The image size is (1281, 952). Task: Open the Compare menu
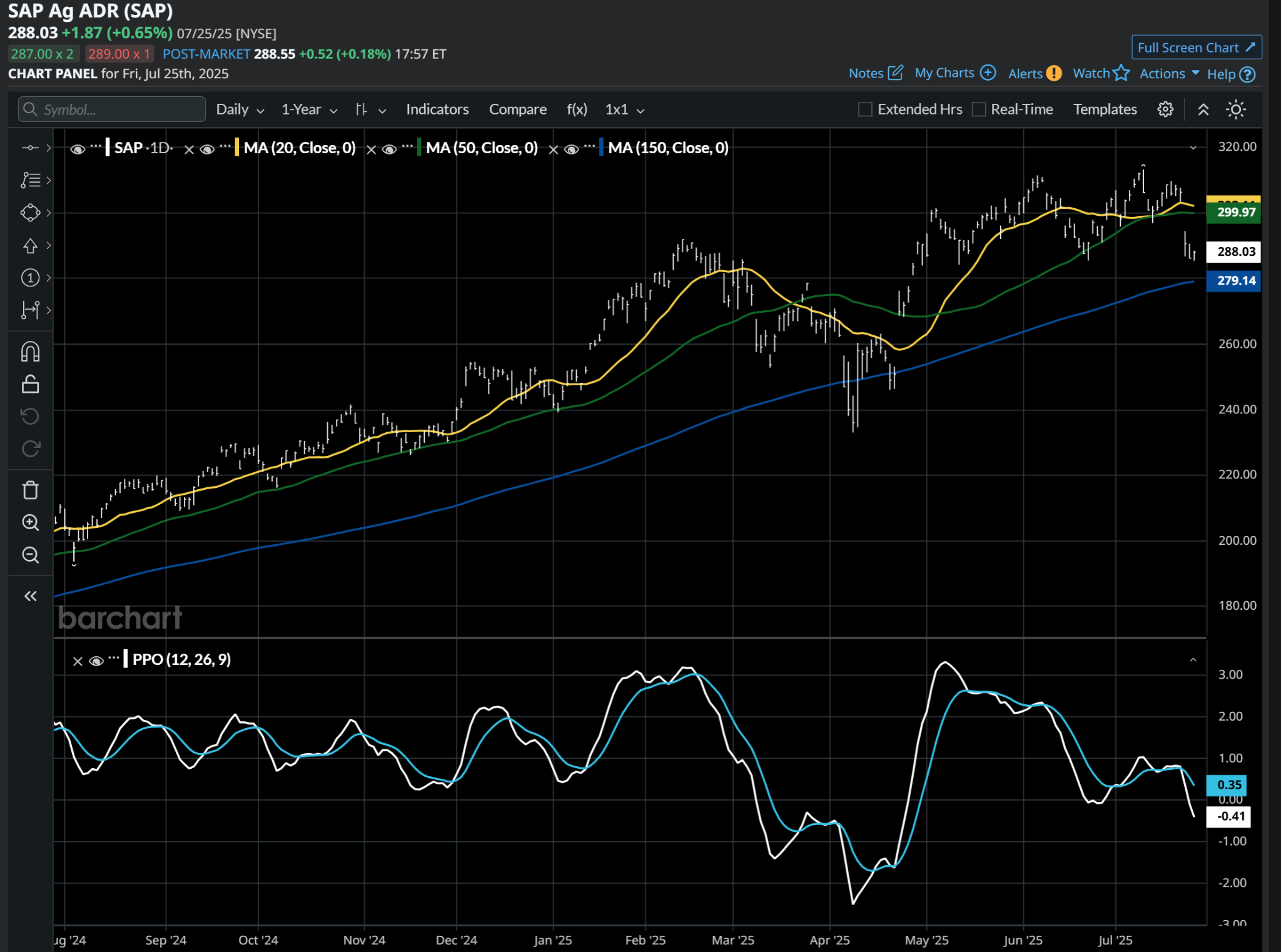518,109
